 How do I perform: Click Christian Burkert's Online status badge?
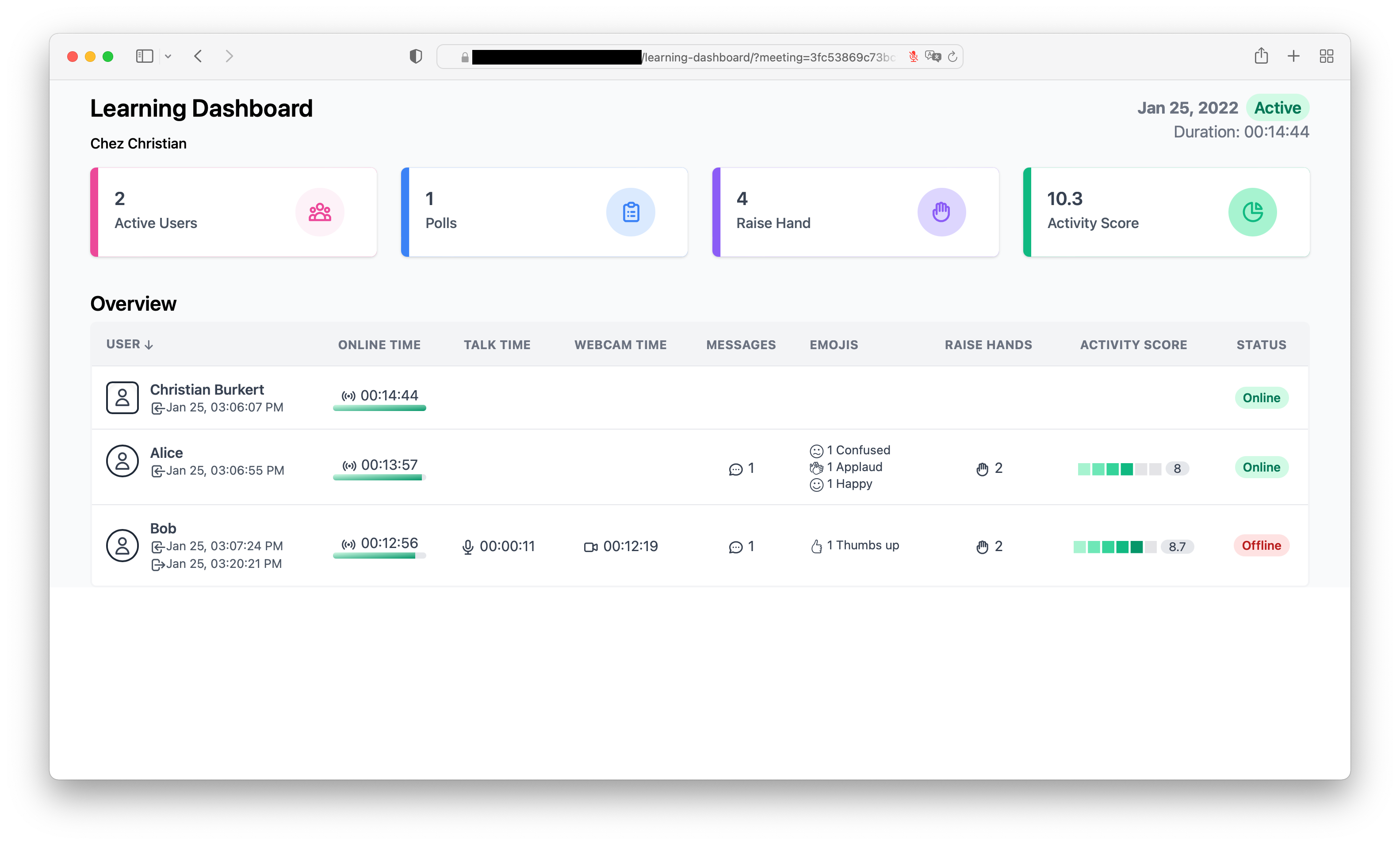point(1261,397)
